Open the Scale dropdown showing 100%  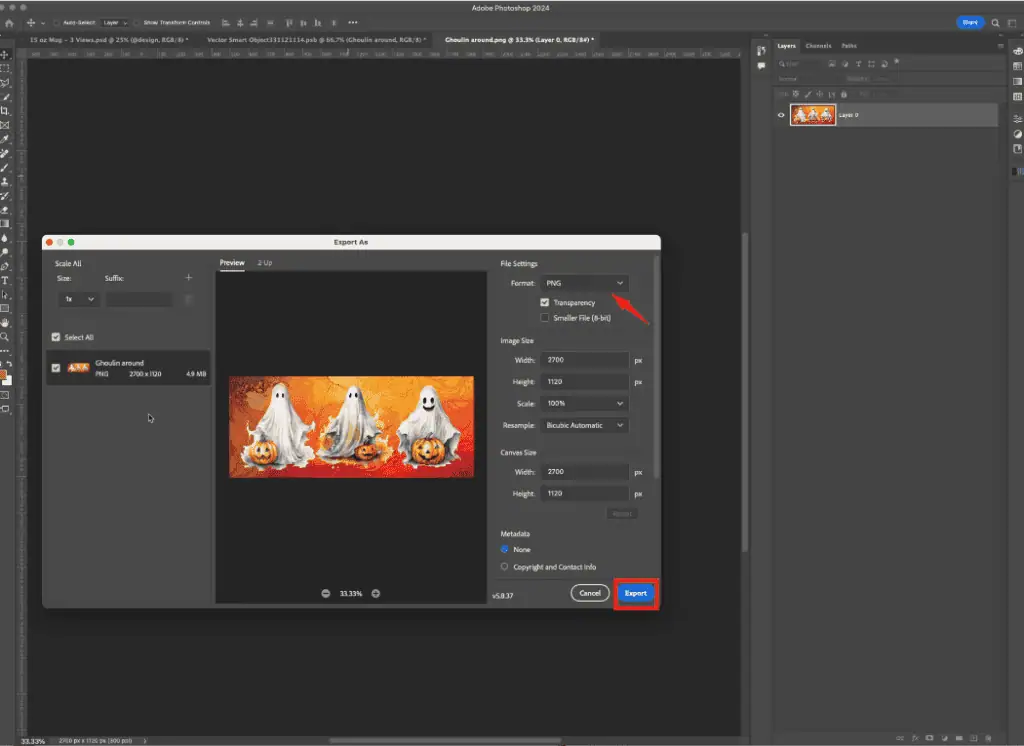tap(585, 404)
